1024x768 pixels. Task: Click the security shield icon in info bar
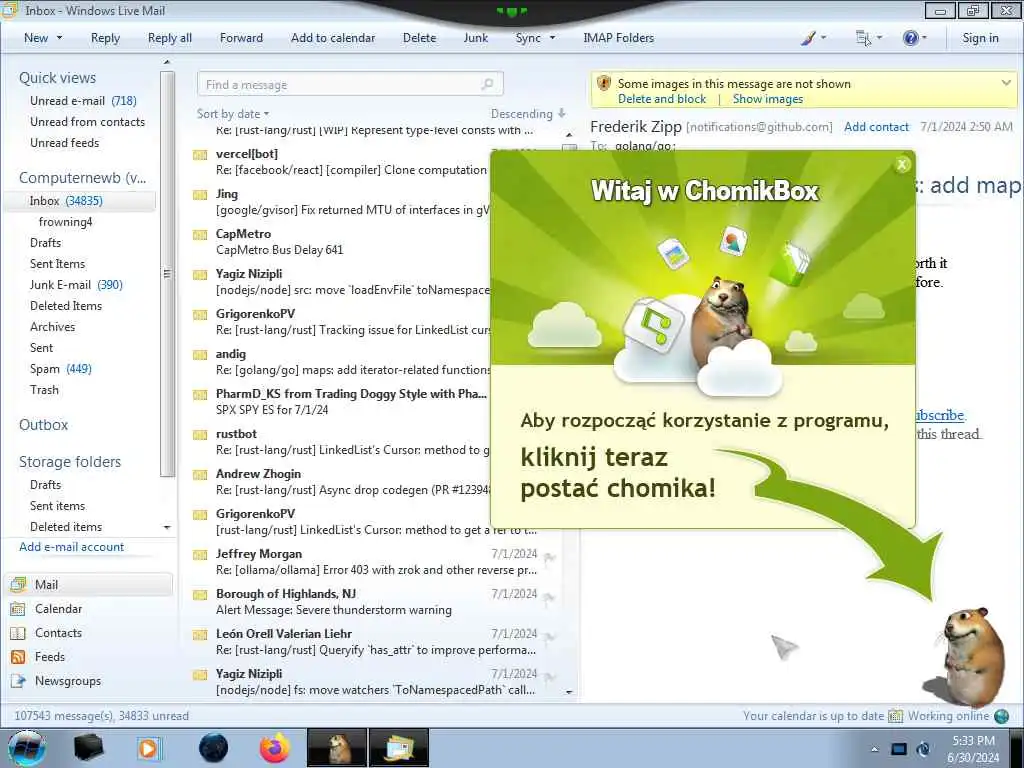pyautogui.click(x=604, y=84)
